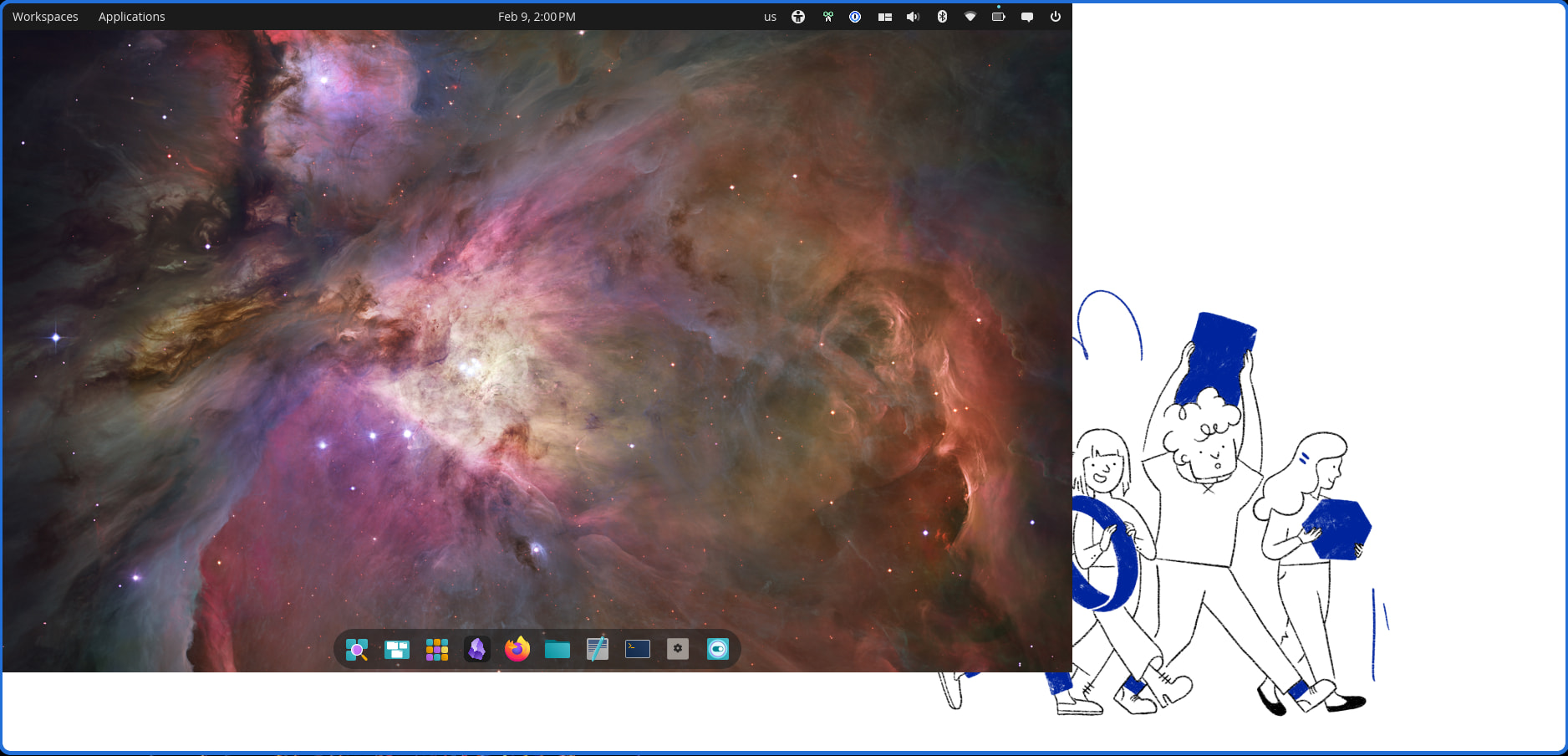Open the app library grid in dock
This screenshot has height=756, width=1568.
click(437, 649)
